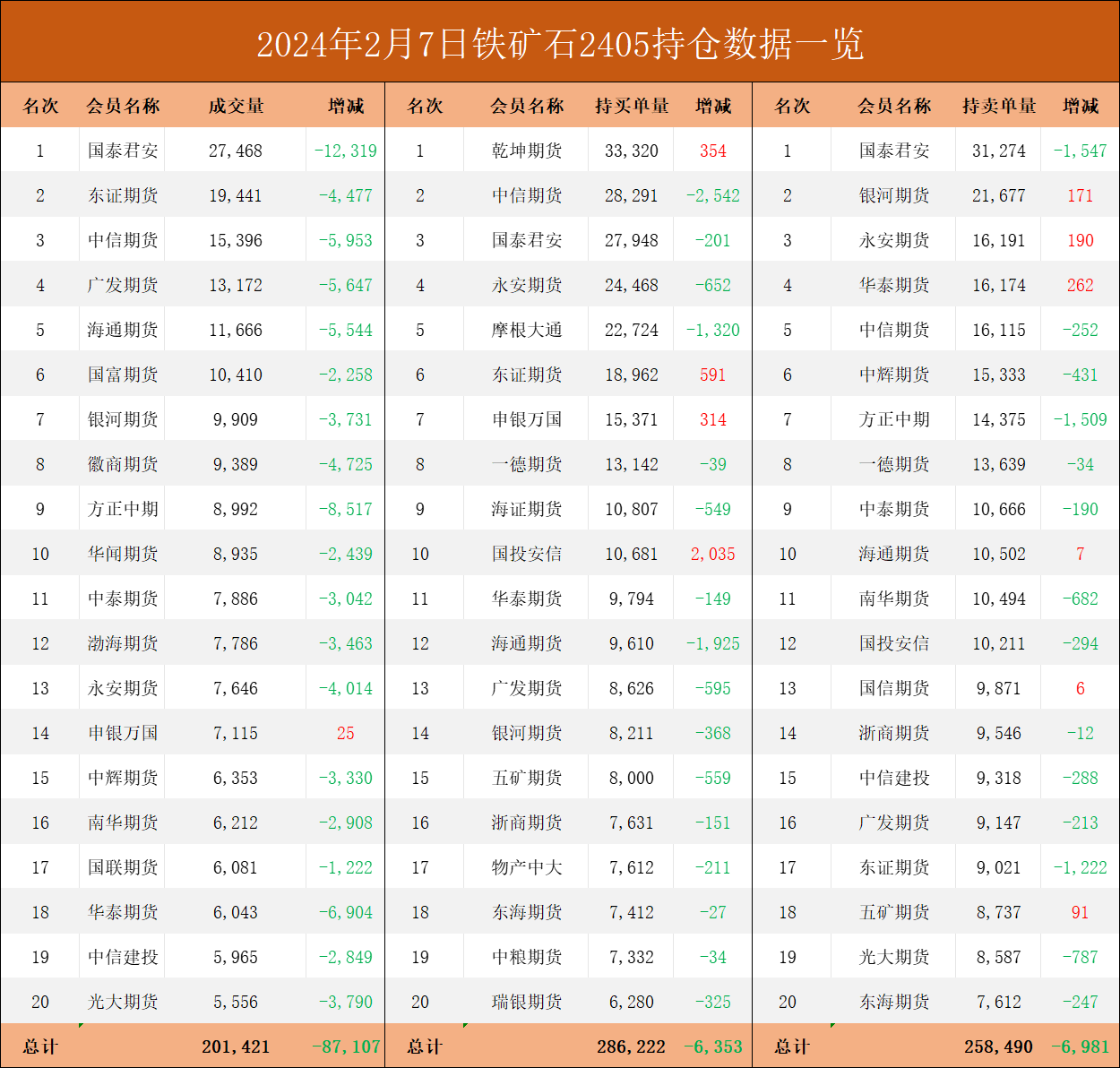Click 中信建投 in short positions table
1120x1068 pixels.
click(894, 778)
